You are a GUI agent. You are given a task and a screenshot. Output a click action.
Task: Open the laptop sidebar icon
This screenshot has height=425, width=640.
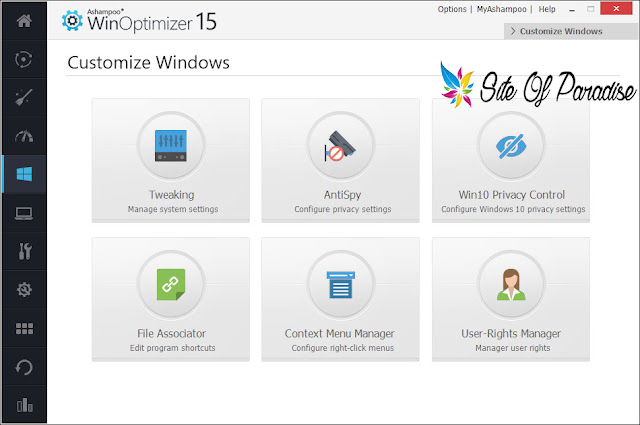click(24, 214)
